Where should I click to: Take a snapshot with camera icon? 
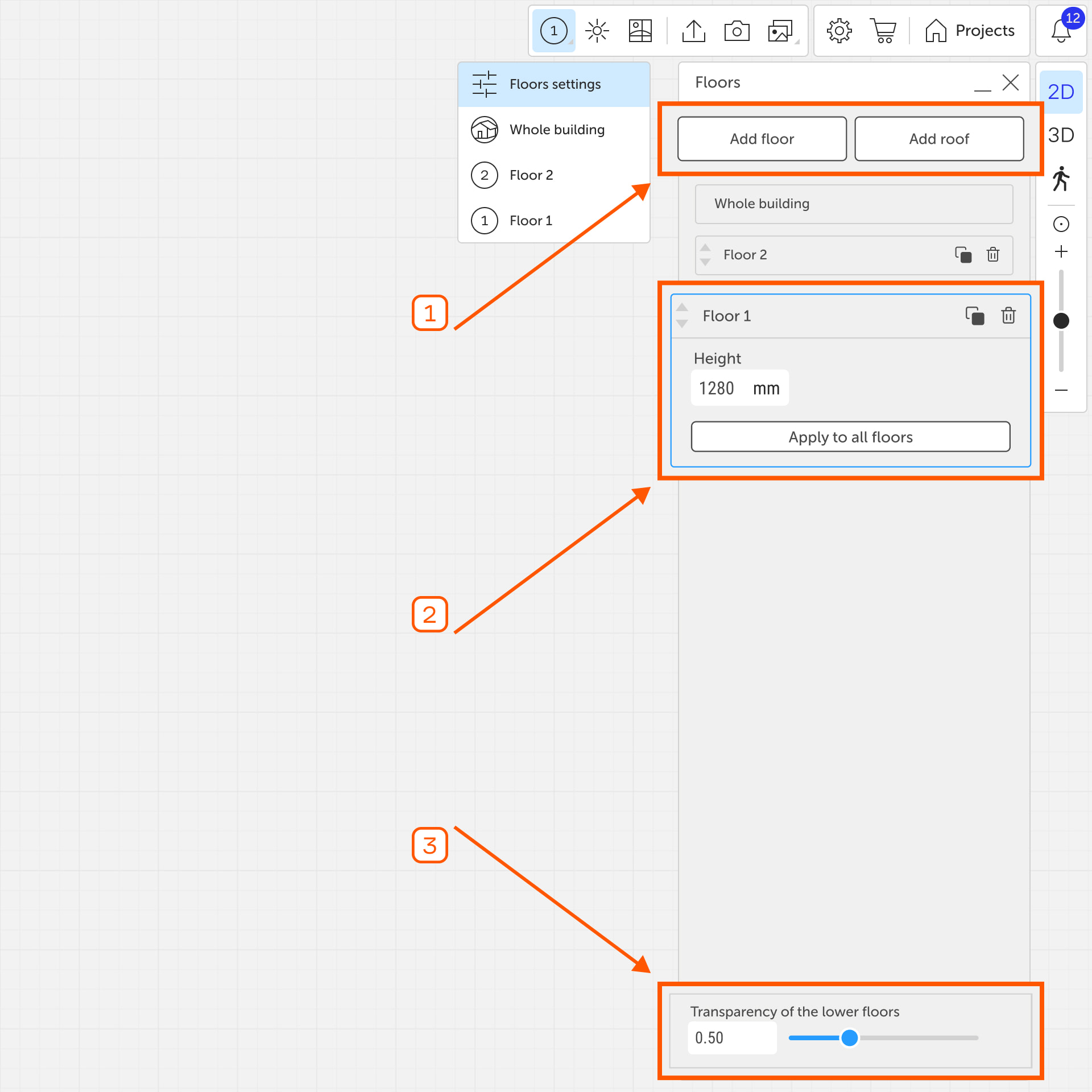click(x=737, y=31)
